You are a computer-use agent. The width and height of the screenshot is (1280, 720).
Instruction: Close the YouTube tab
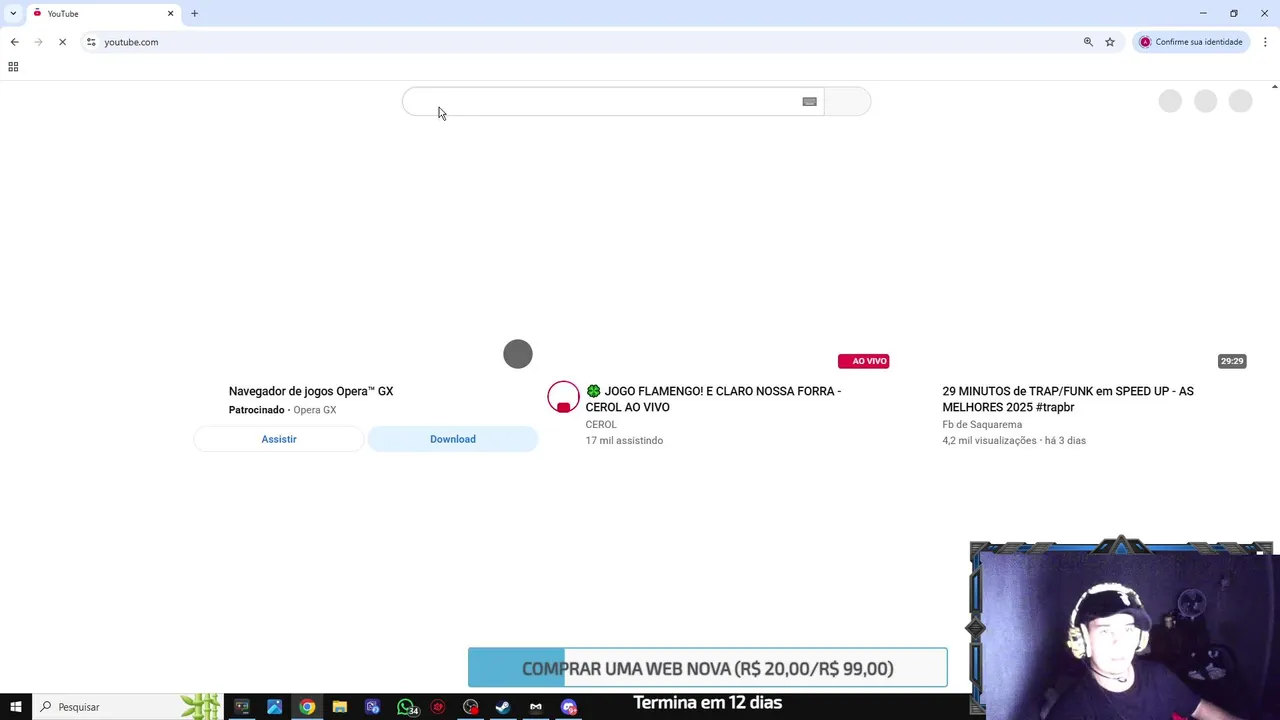coord(170,14)
